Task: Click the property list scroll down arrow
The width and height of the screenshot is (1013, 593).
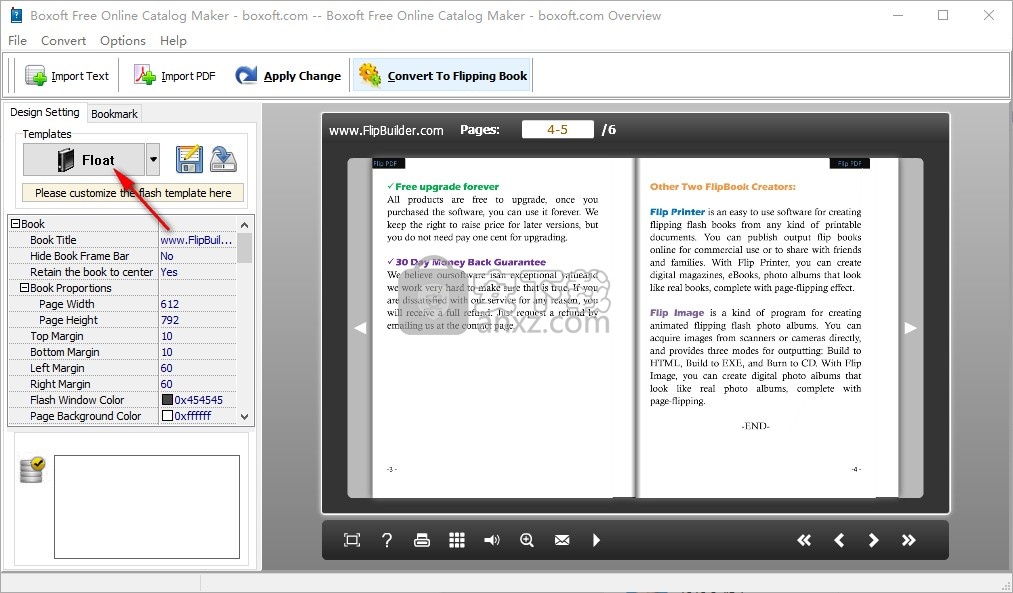Action: point(244,417)
